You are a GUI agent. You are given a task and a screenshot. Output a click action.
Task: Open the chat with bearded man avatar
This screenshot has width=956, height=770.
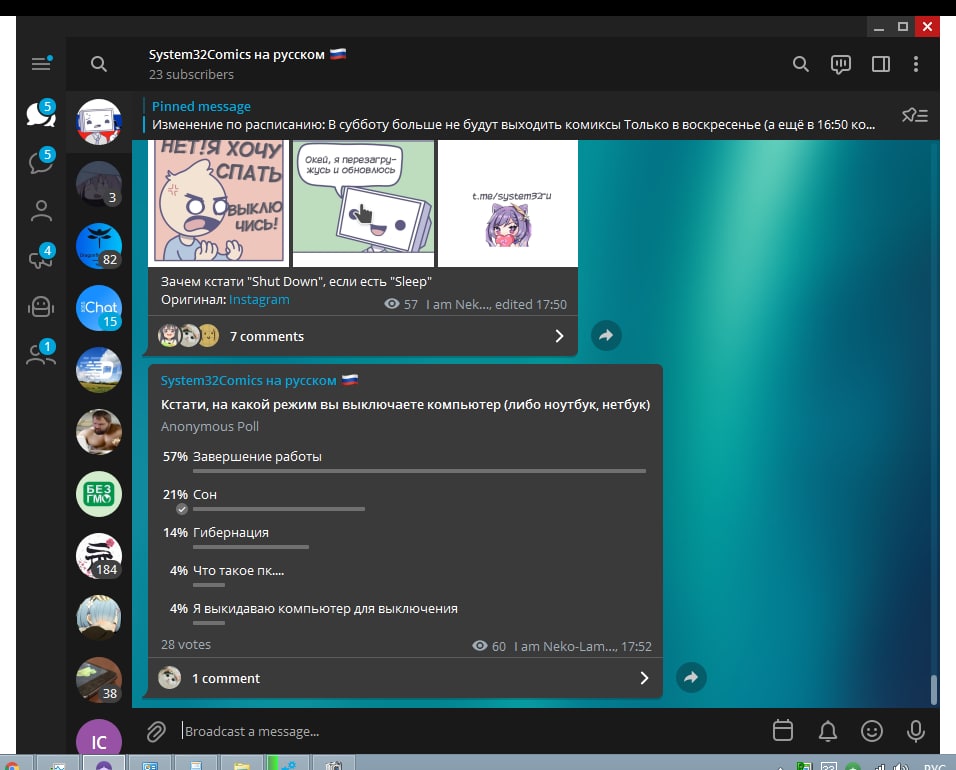coord(99,432)
